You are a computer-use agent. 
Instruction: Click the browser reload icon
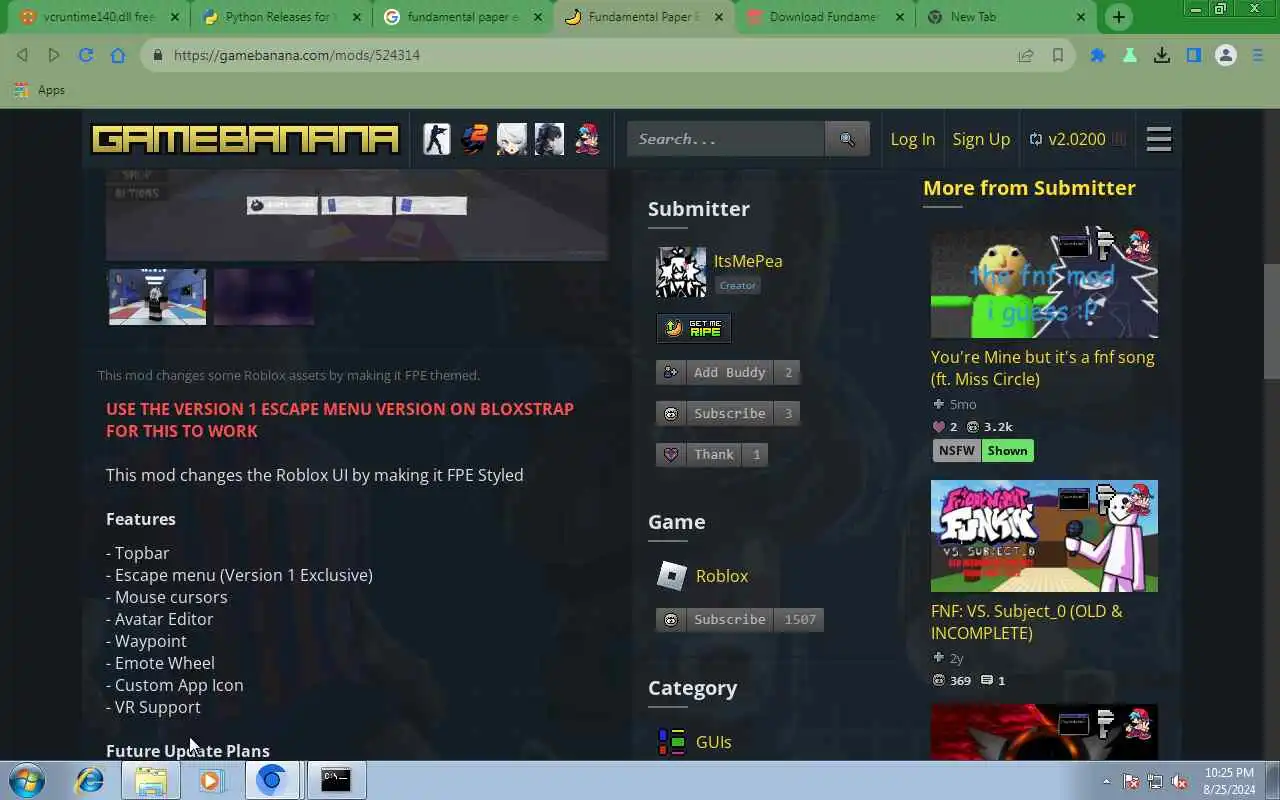[86, 55]
